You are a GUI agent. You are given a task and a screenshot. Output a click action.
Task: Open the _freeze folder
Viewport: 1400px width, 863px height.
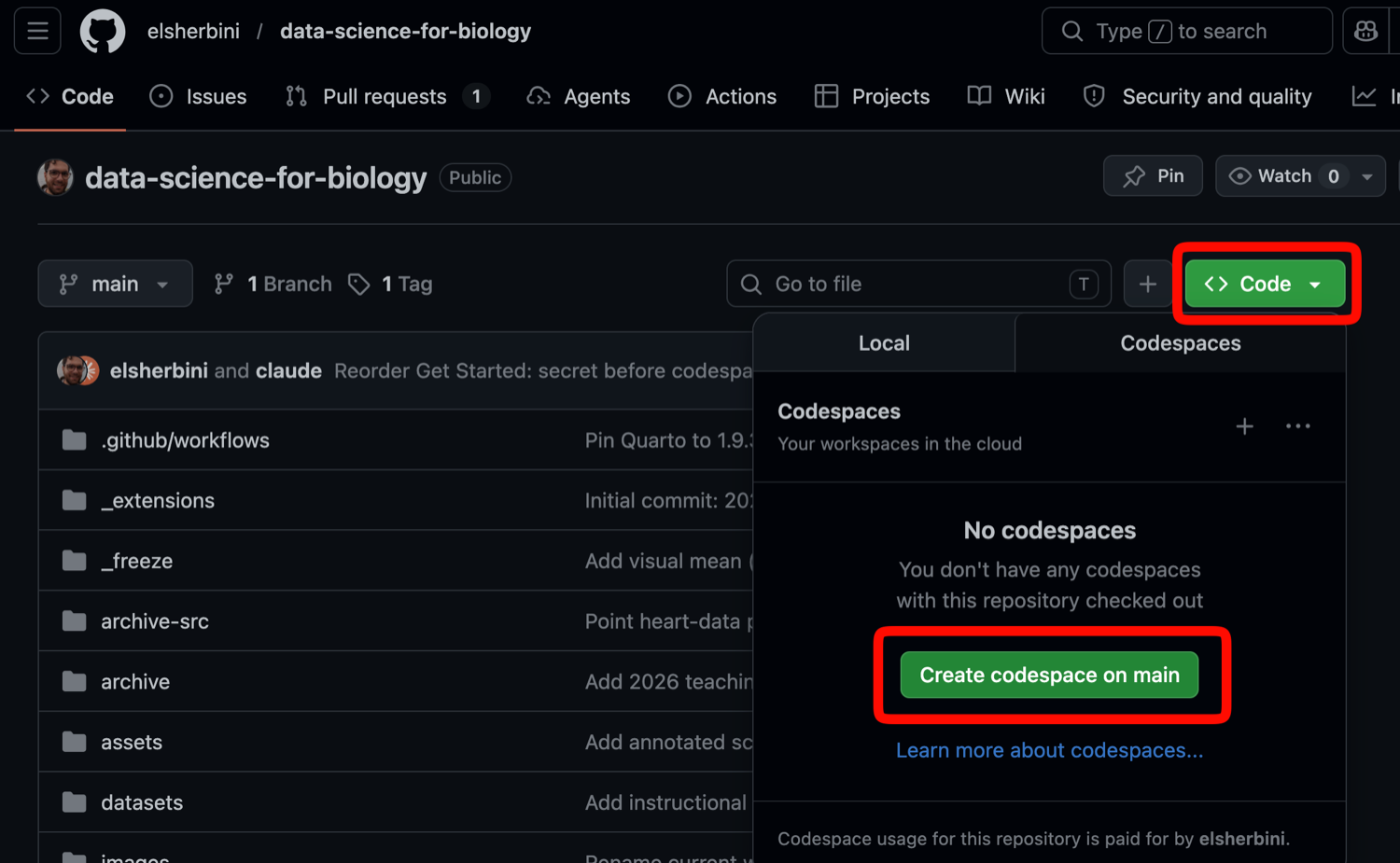[x=137, y=561]
